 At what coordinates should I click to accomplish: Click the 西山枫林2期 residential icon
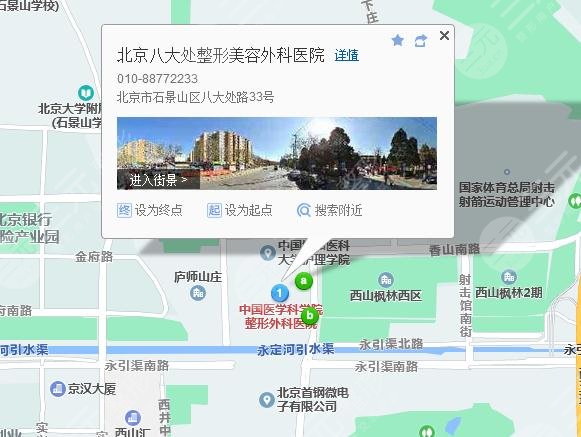coord(509,277)
